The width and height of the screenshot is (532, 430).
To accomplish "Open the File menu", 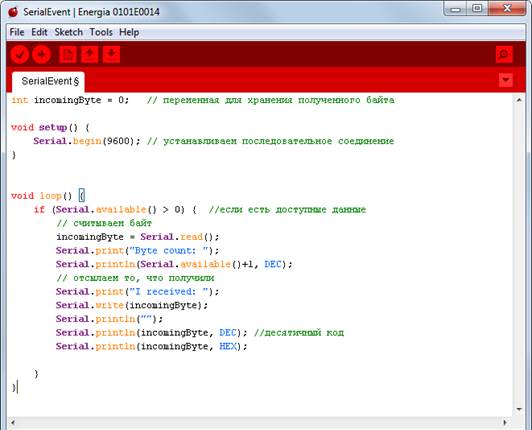I will pos(17,32).
